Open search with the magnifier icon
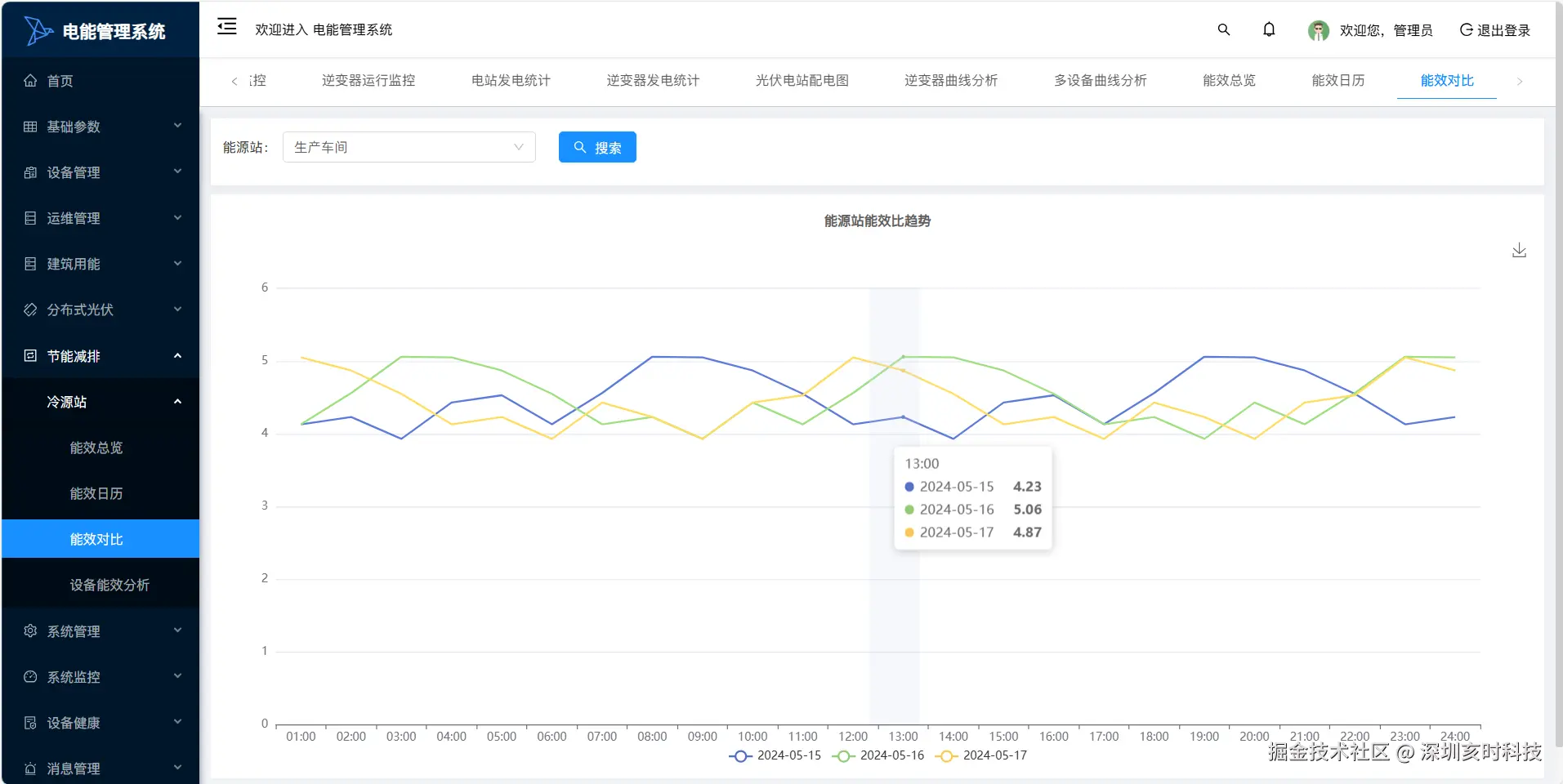The image size is (1563, 784). coord(1223,29)
